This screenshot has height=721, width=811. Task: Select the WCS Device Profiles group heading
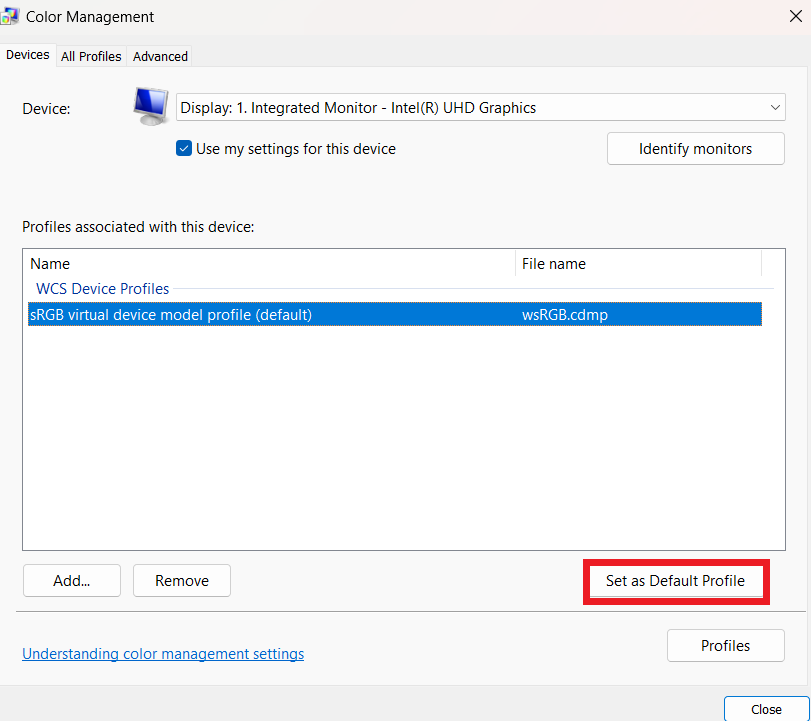(103, 289)
